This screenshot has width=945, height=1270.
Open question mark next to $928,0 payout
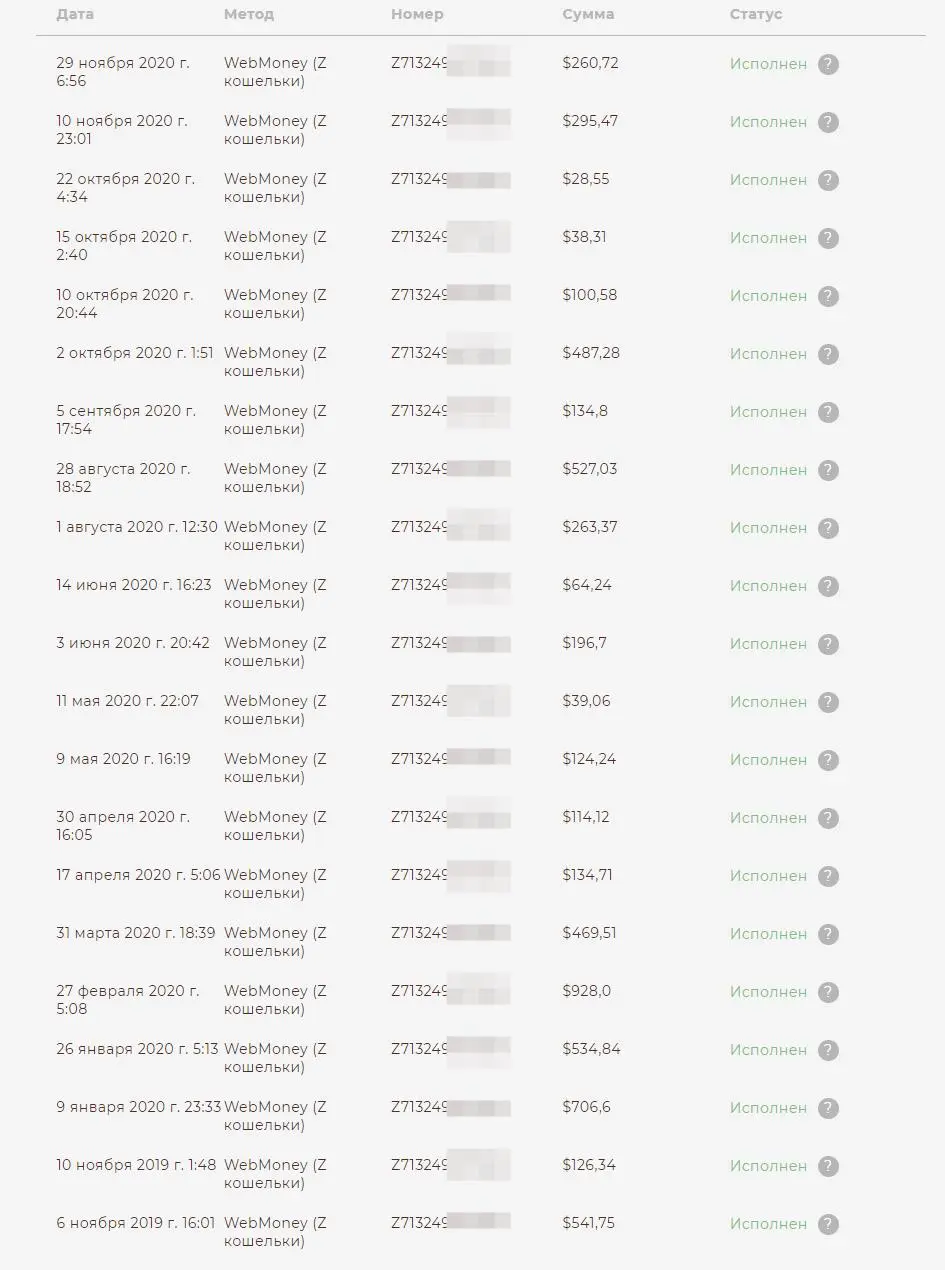pyautogui.click(x=828, y=993)
